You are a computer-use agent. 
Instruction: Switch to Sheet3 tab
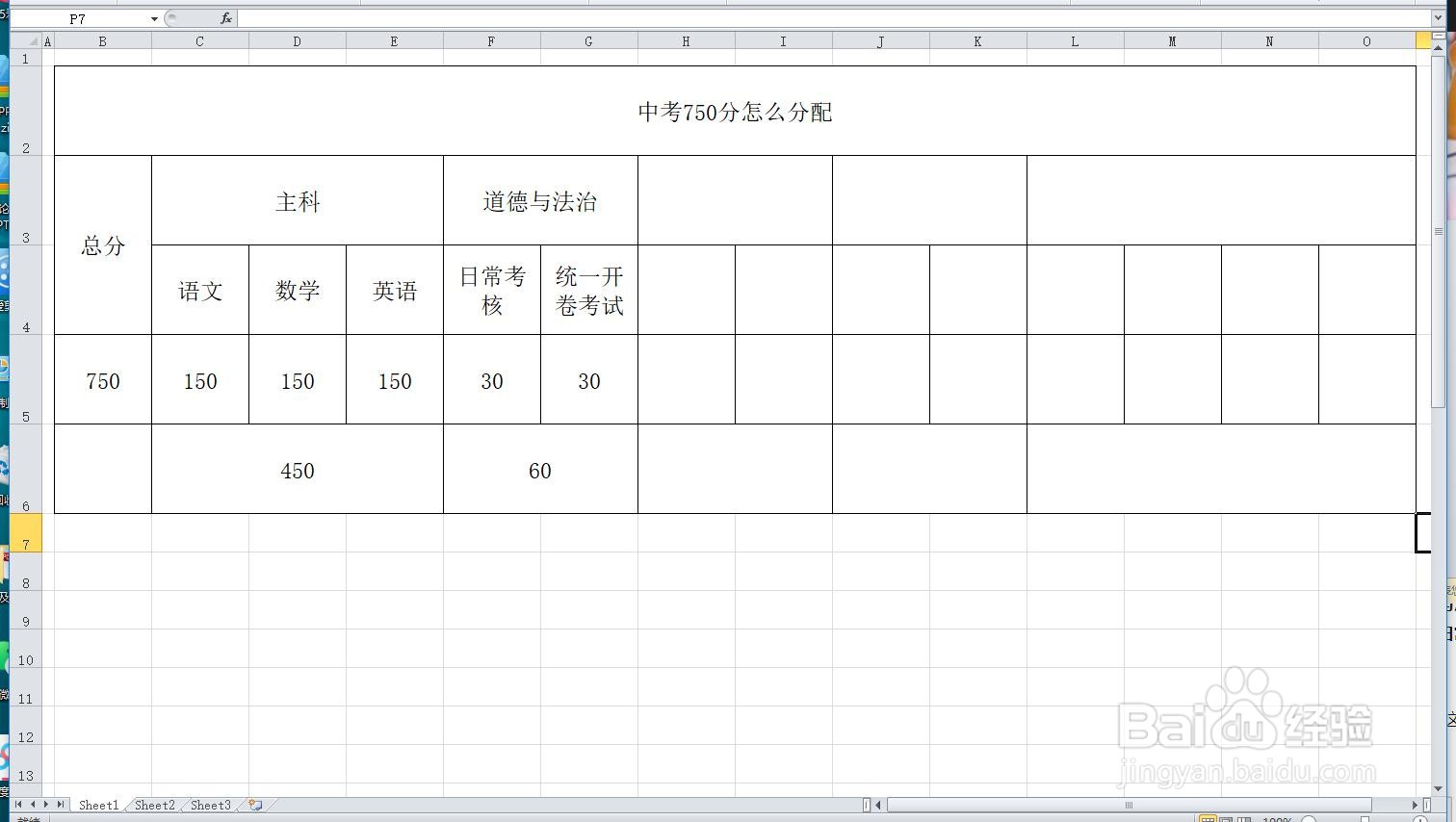click(x=210, y=805)
